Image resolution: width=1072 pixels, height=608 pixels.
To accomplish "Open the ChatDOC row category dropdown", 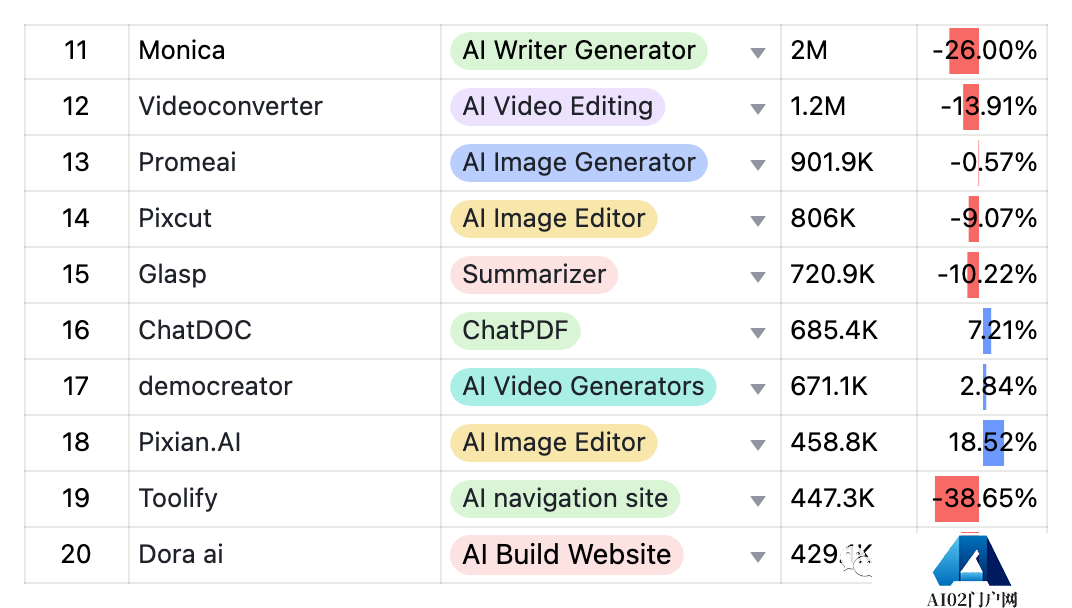I will (x=758, y=333).
